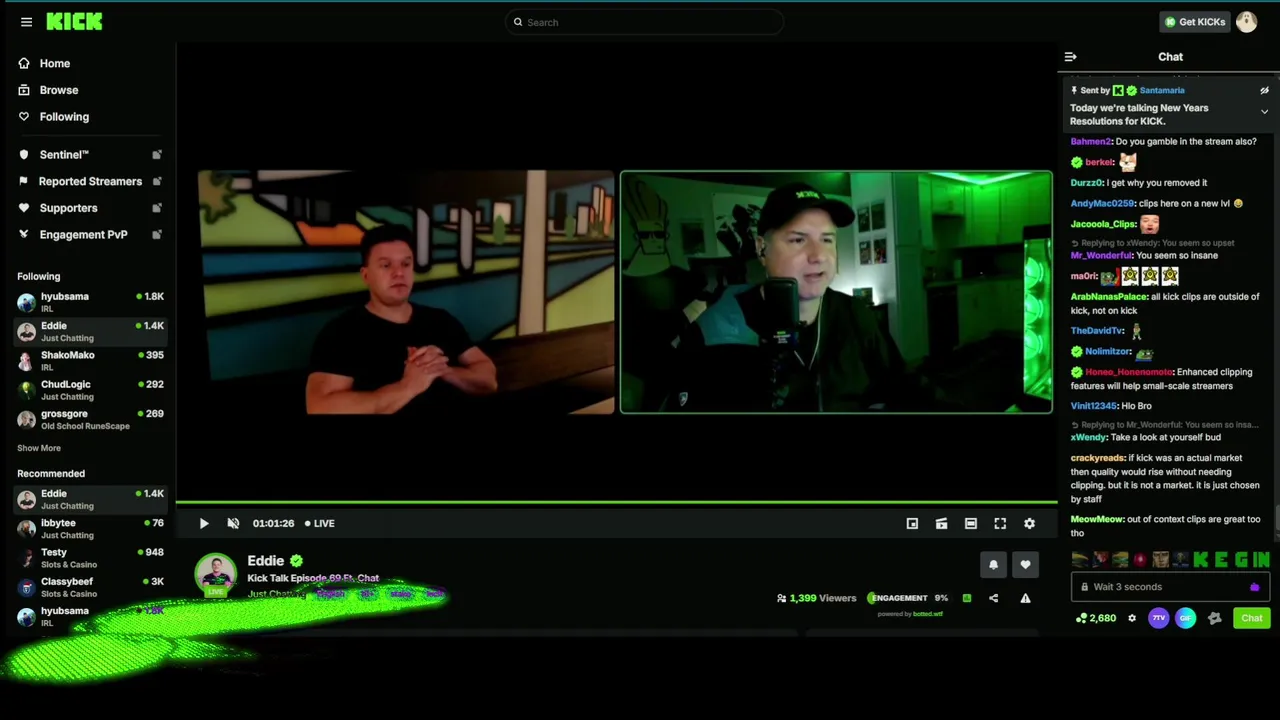1280x720 pixels.
Task: Open hyubsama channel in Following list
Action: (x=90, y=302)
